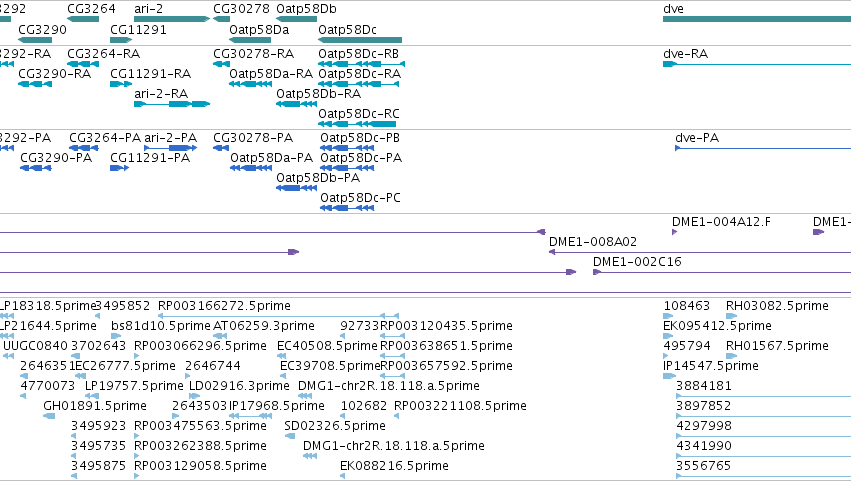Click the ari-2 gene feature

pyautogui.click(x=172, y=19)
